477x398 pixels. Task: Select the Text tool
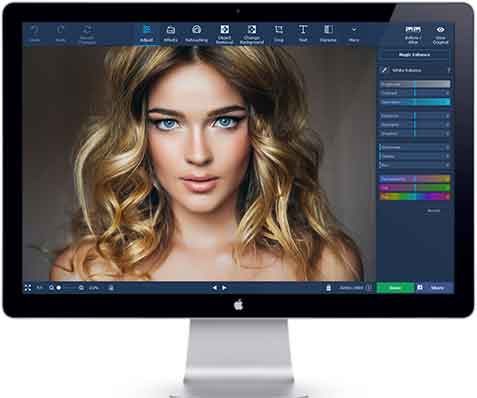point(303,34)
